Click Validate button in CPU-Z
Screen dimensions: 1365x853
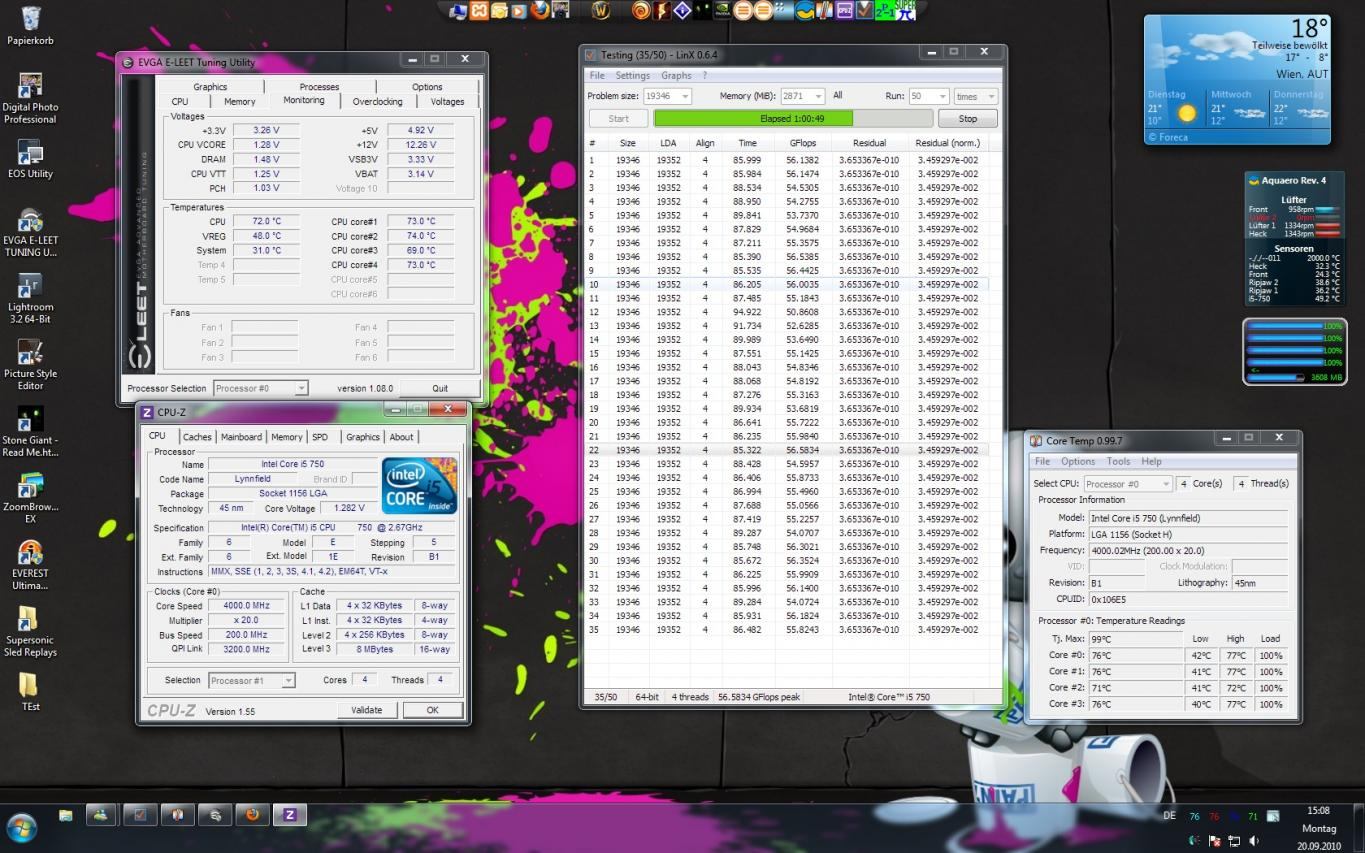coord(367,710)
